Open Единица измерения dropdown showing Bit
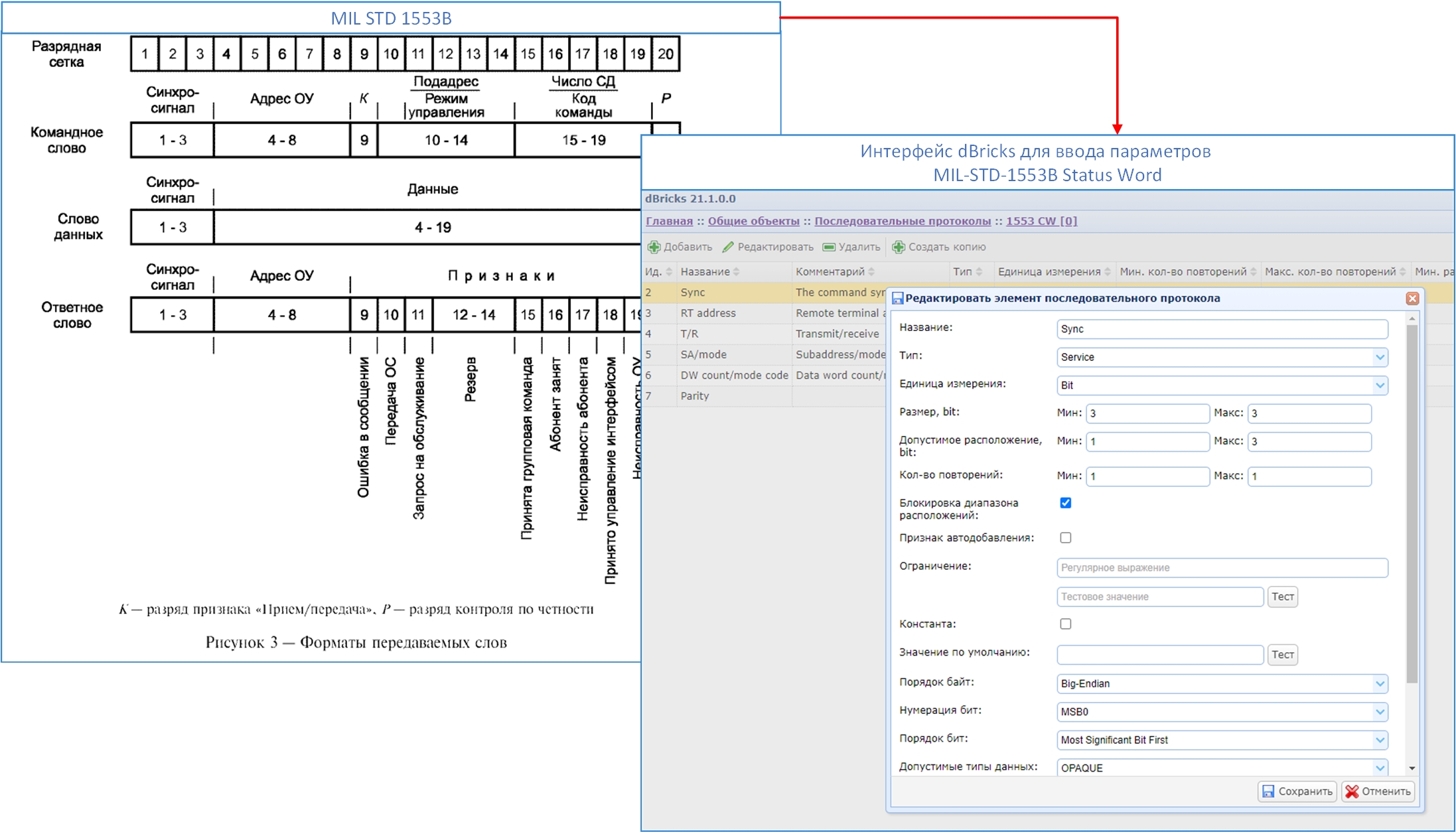 click(x=1222, y=385)
